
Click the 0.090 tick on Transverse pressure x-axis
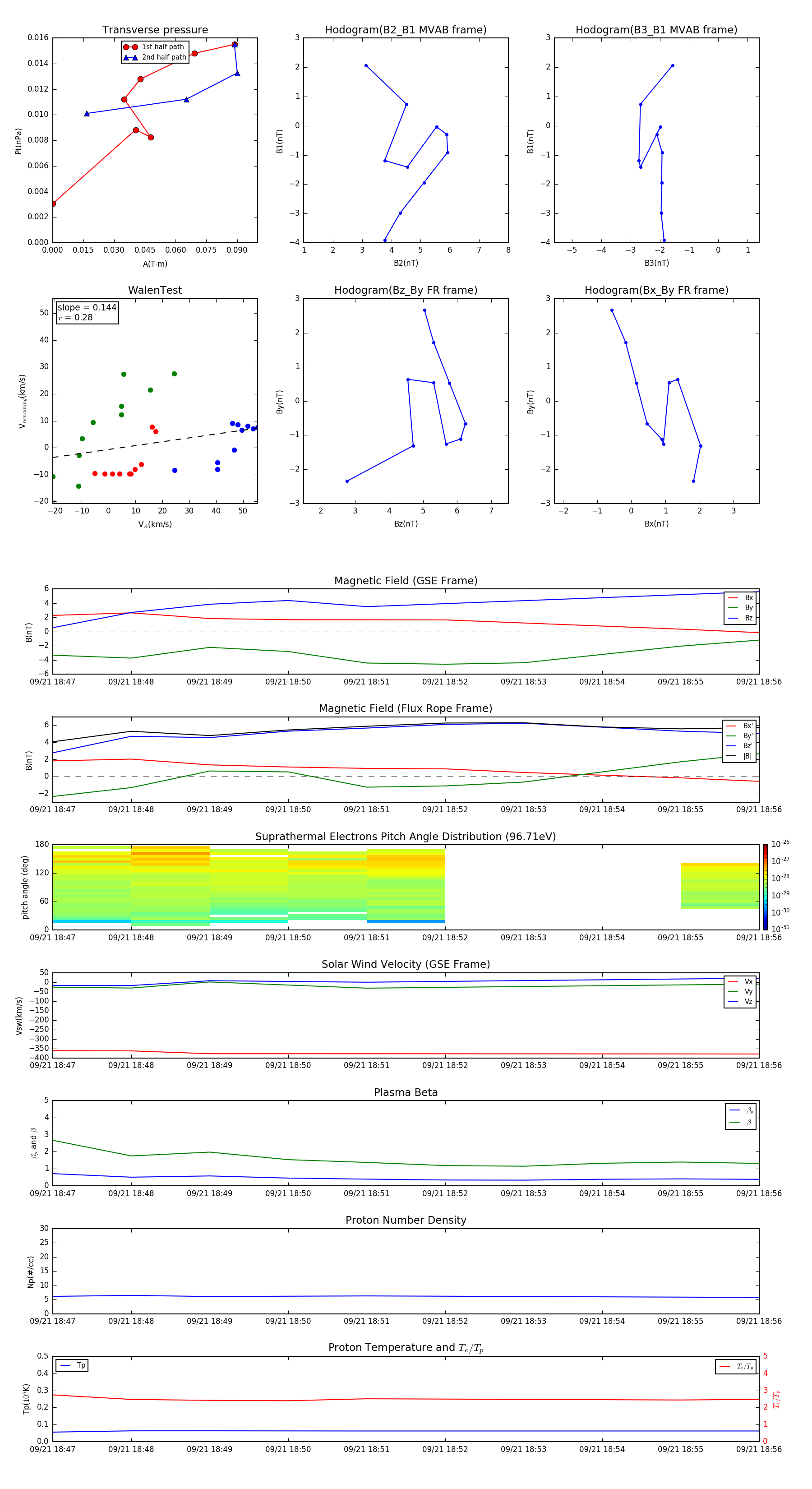[237, 250]
